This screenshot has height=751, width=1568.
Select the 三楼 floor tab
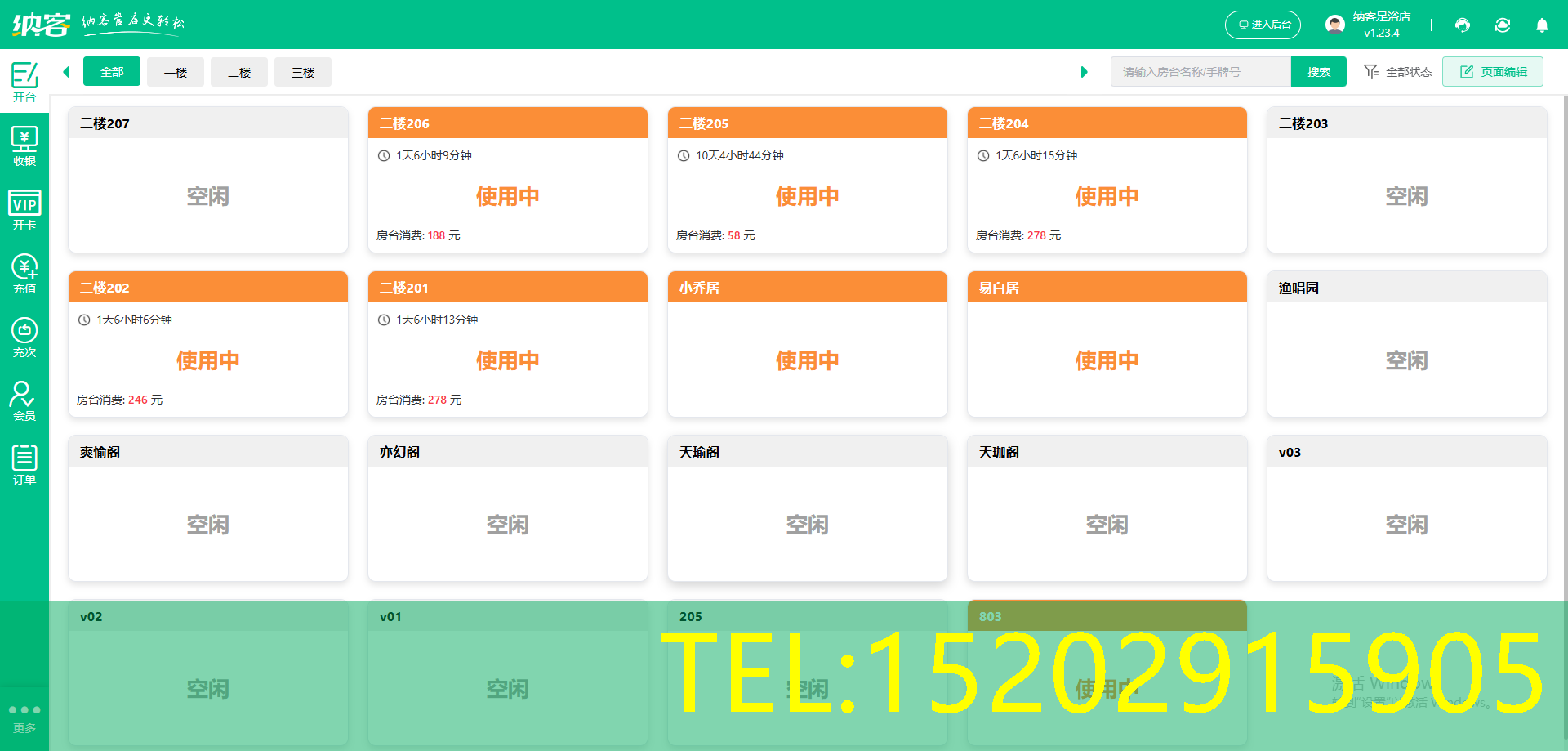[x=302, y=72]
